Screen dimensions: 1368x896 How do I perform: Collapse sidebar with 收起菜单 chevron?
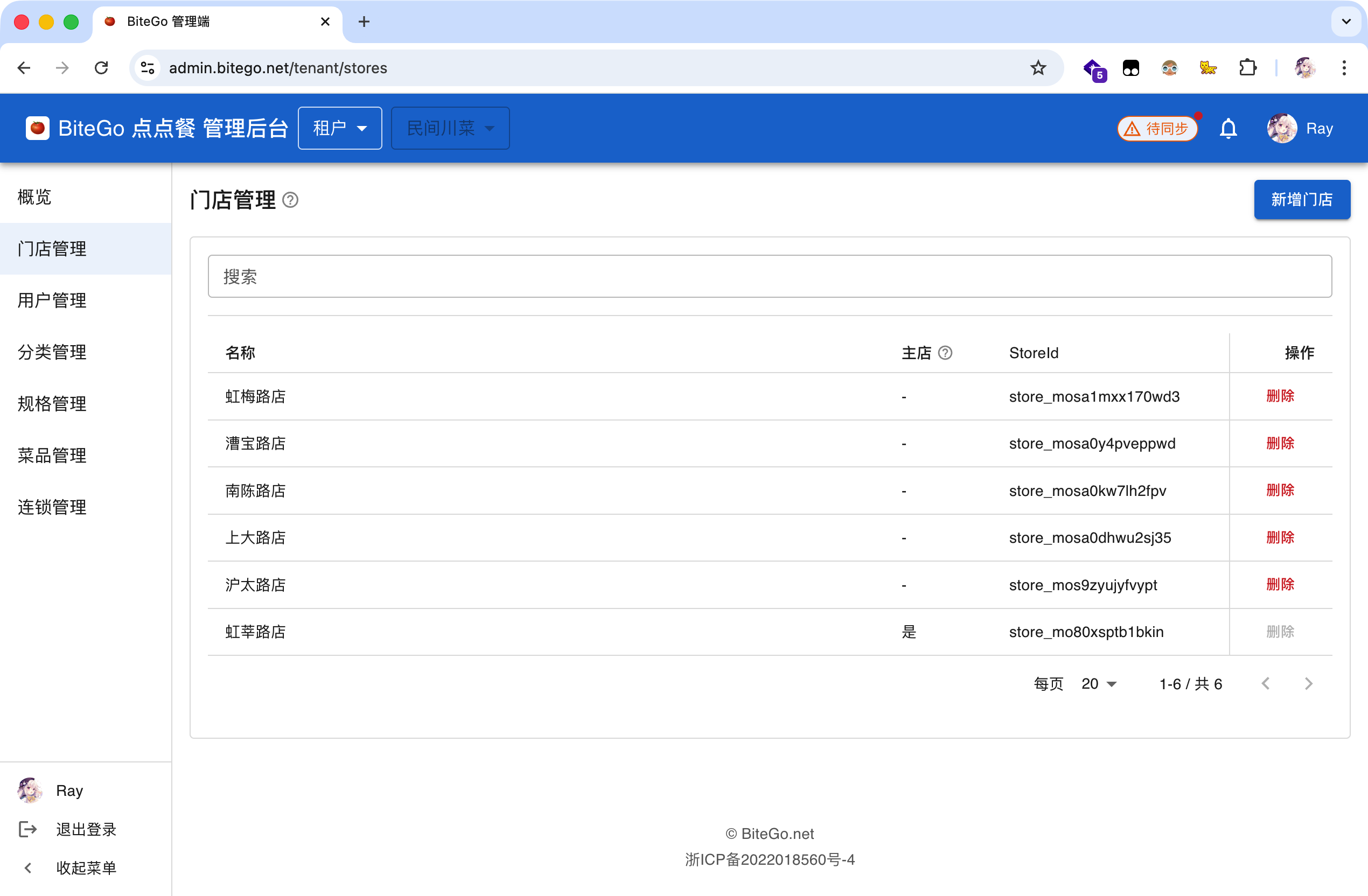[27, 867]
